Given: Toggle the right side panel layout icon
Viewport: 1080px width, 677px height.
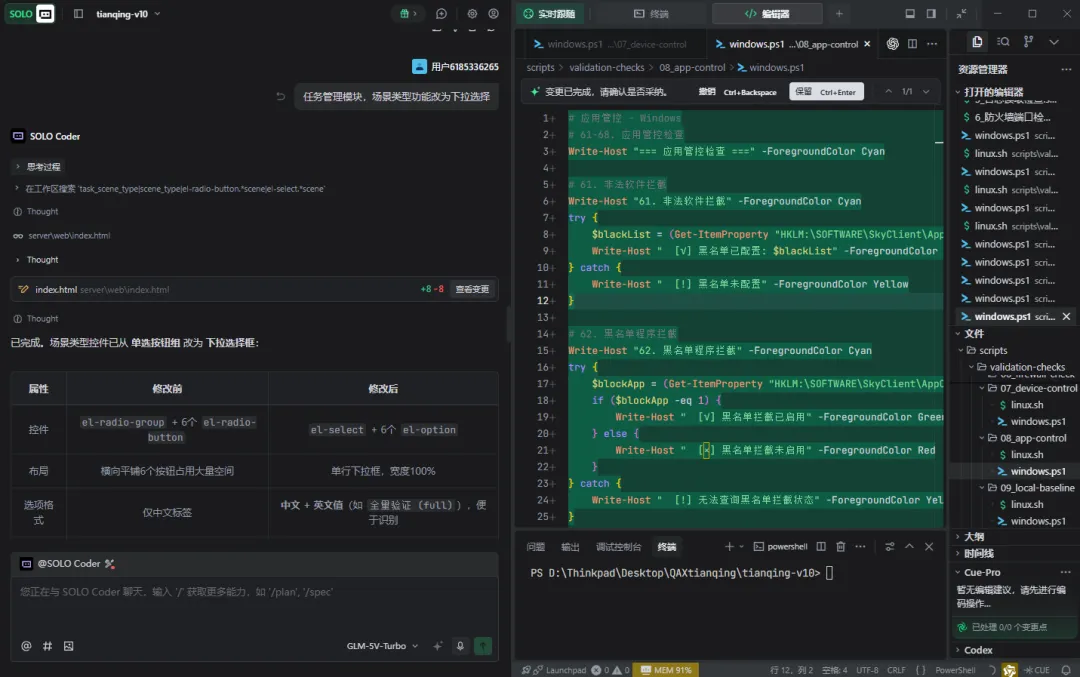Looking at the screenshot, I should click(x=931, y=14).
